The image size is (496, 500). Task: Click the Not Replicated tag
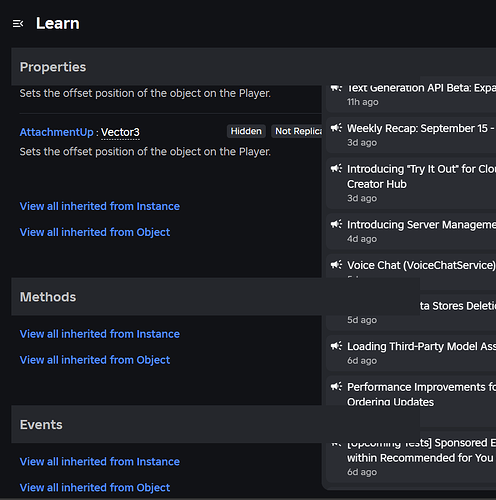point(297,131)
